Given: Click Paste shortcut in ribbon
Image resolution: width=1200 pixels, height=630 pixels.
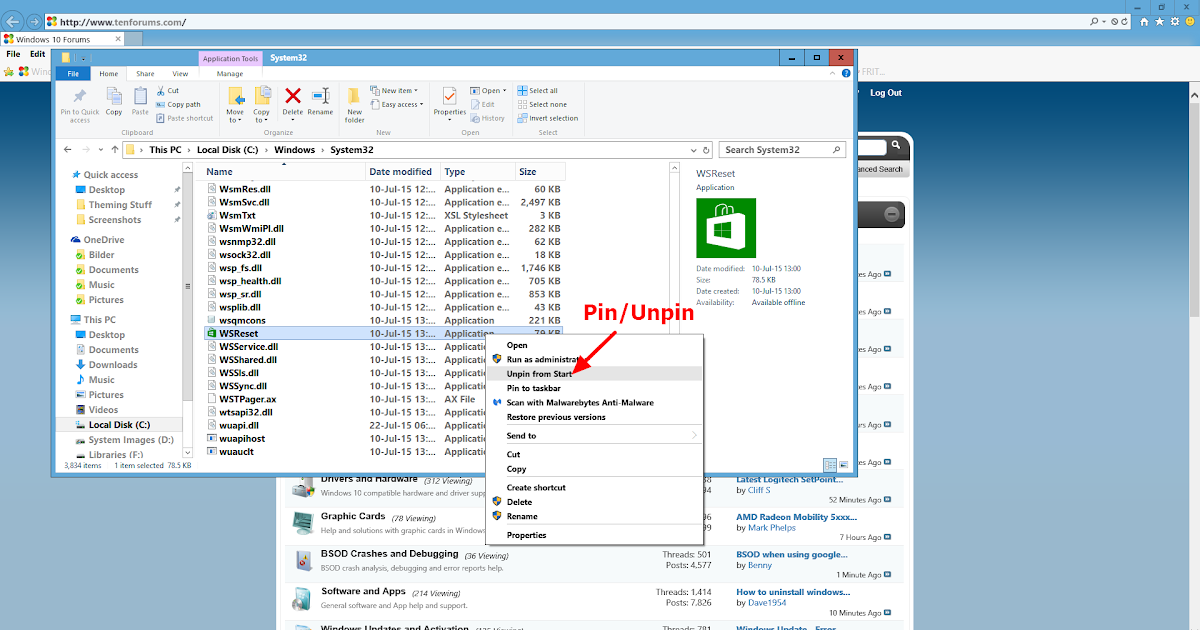Looking at the screenshot, I should [x=184, y=118].
